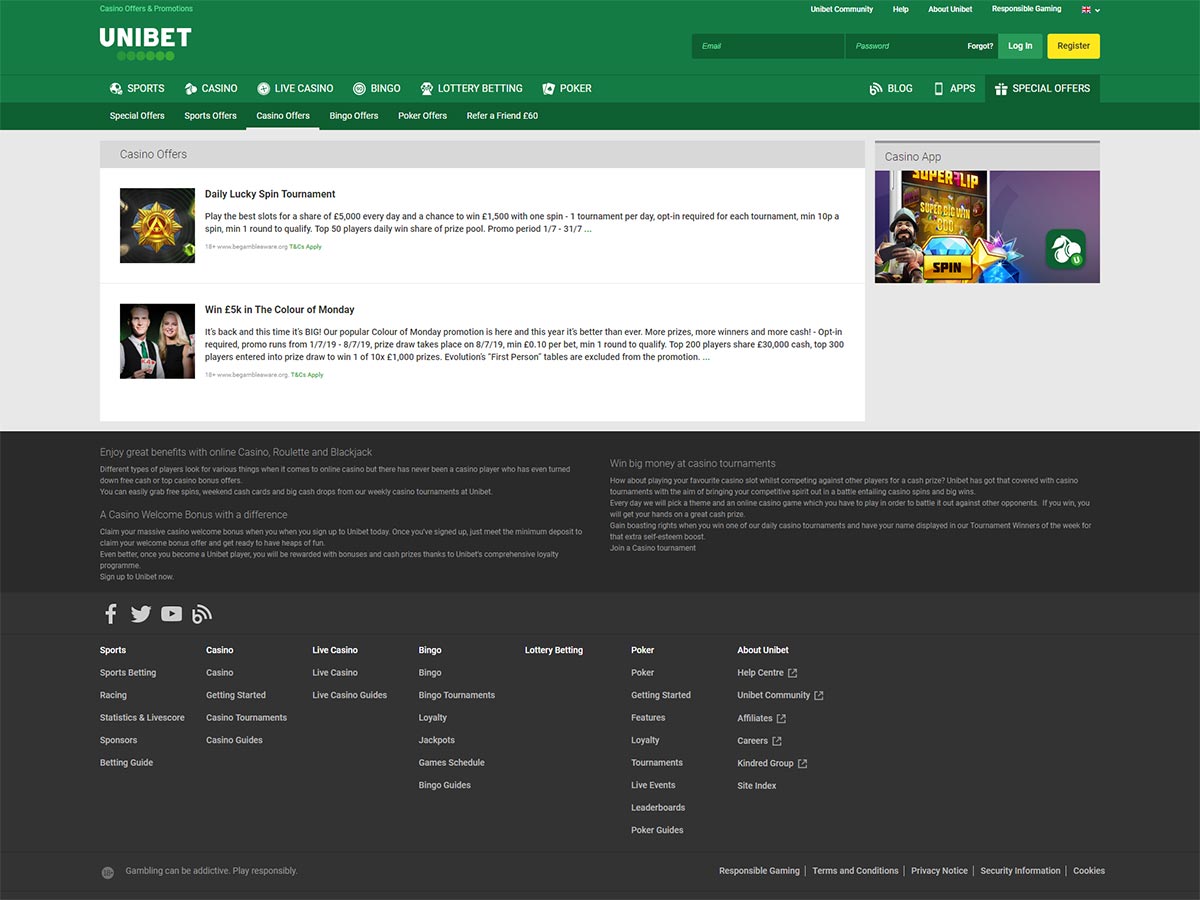Open Bingo Tournaments footer link

457,695
